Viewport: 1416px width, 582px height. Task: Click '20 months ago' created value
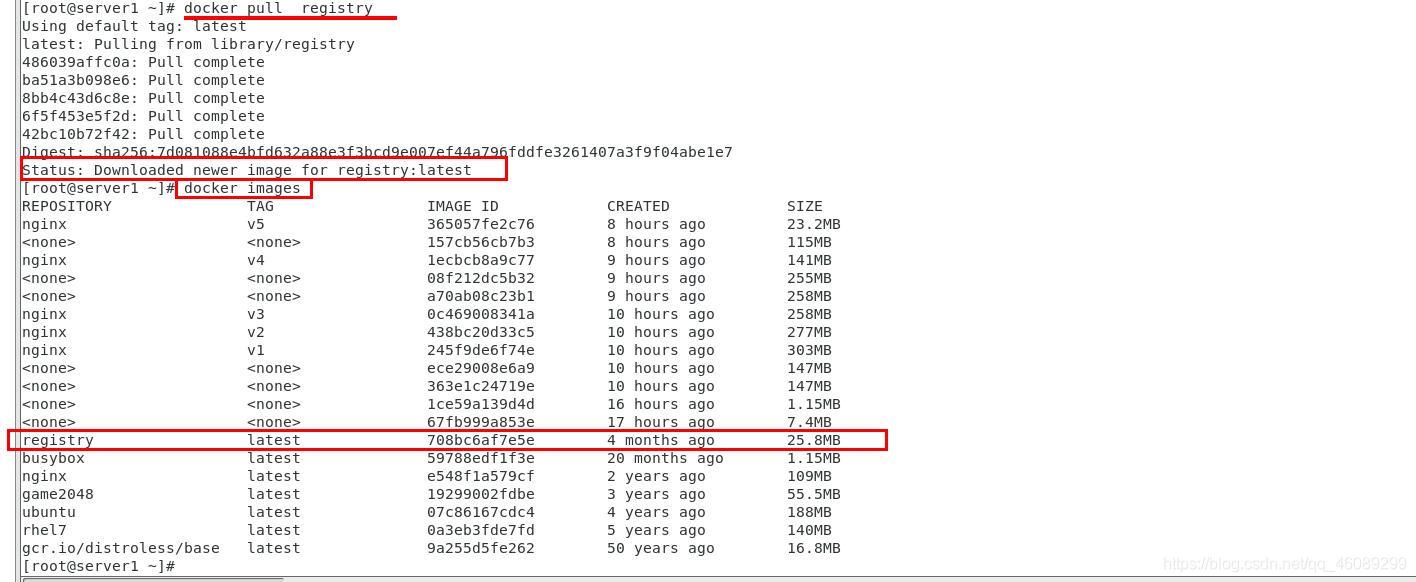pyautogui.click(x=665, y=458)
